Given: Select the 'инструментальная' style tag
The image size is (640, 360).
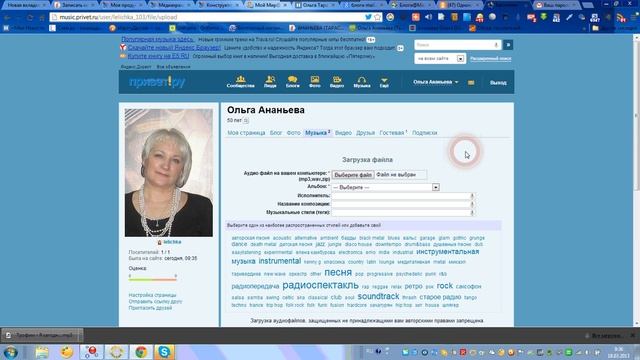Looking at the screenshot, I should (x=447, y=252).
